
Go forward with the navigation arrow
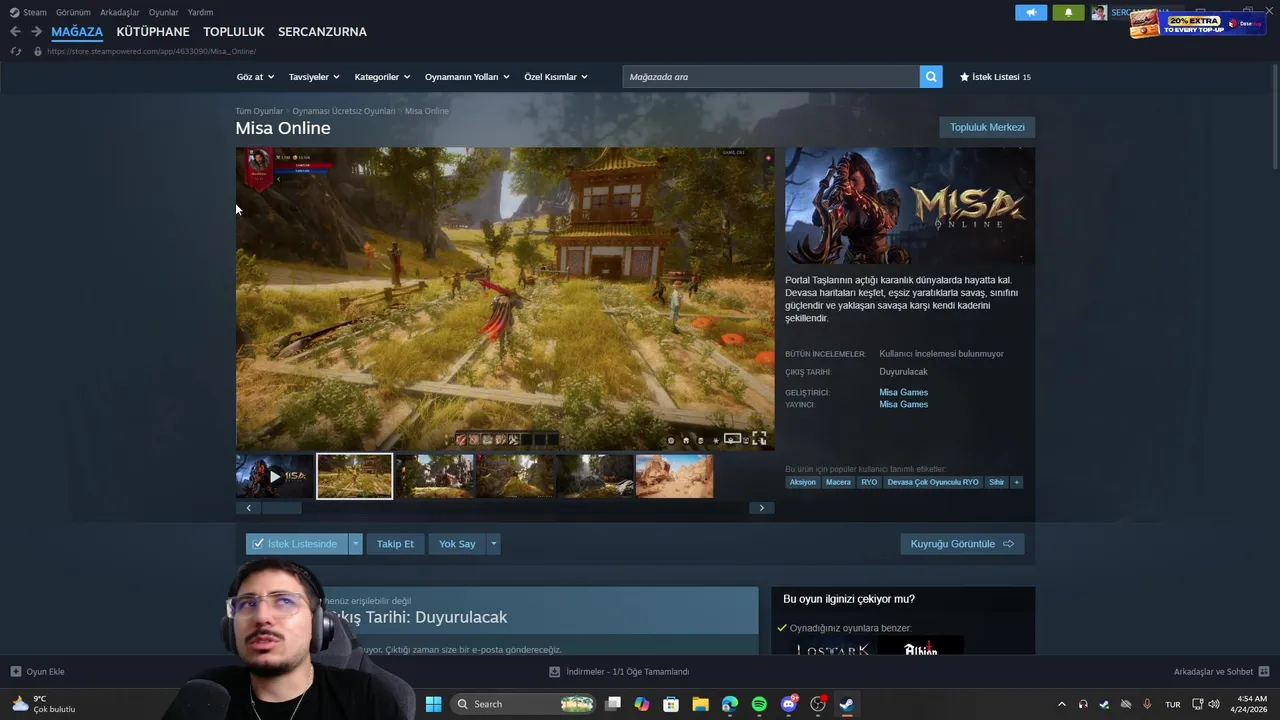36,32
